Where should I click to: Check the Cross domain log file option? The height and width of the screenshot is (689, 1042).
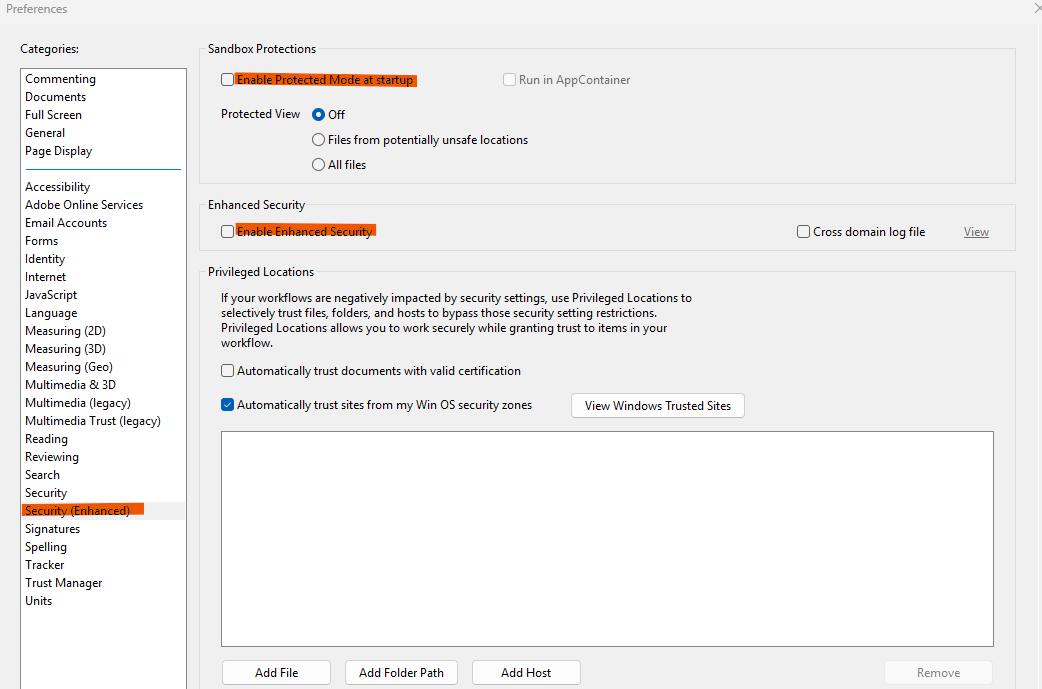(803, 231)
